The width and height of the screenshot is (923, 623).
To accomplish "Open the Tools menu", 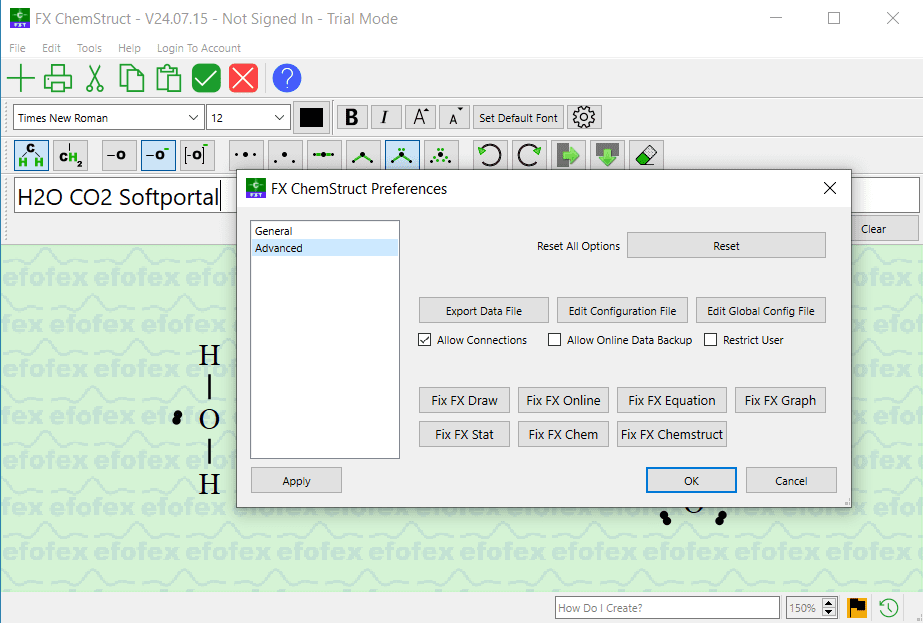I will (x=89, y=48).
